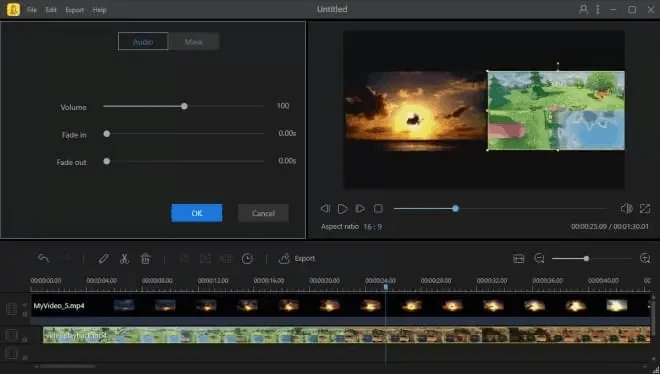Click the next frame playback button
This screenshot has height=374, width=660.
(x=360, y=208)
